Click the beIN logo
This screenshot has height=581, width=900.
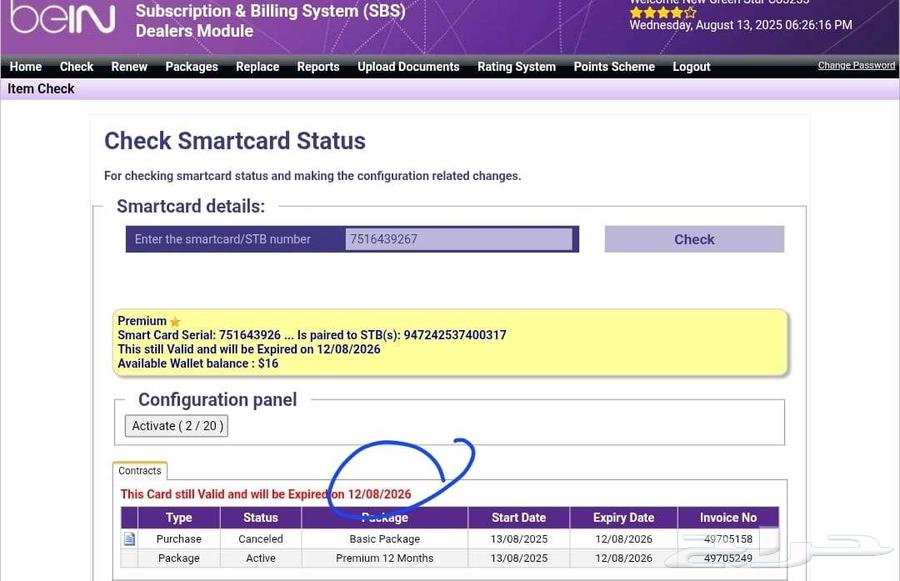coord(62,20)
